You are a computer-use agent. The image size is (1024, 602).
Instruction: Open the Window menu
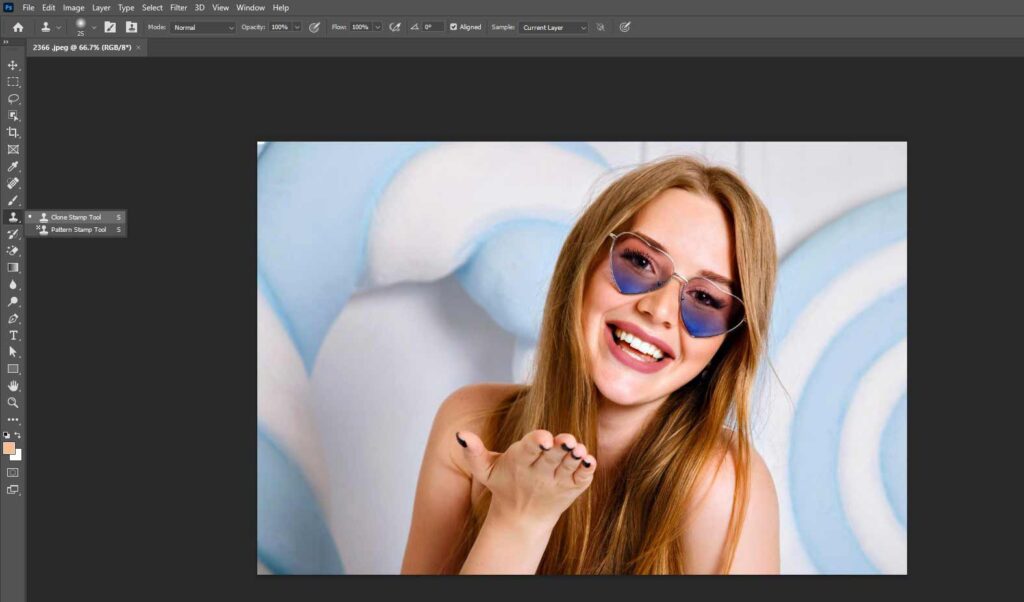(250, 8)
